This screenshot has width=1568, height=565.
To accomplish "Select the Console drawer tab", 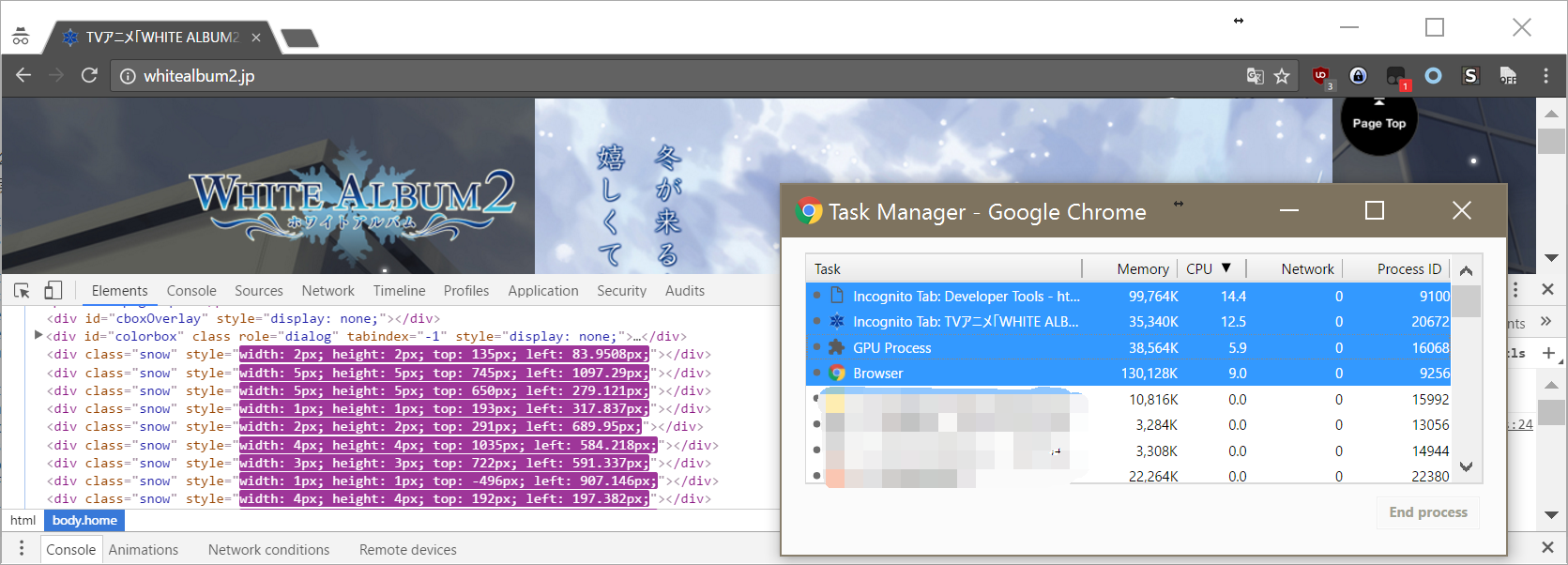I will click(x=71, y=550).
